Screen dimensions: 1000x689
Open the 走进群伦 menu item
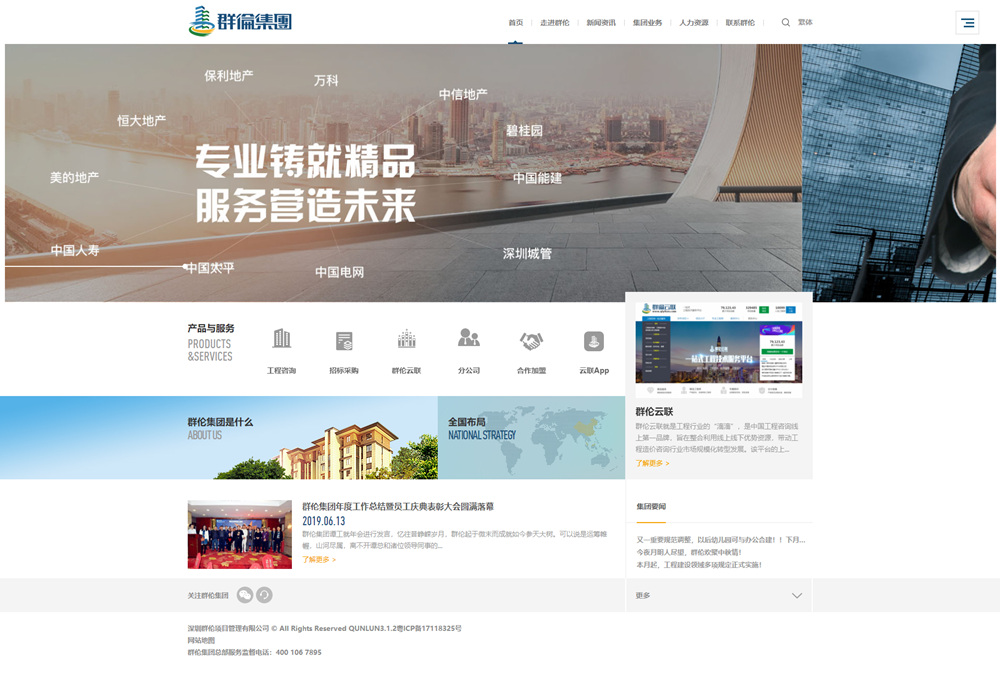(x=555, y=23)
